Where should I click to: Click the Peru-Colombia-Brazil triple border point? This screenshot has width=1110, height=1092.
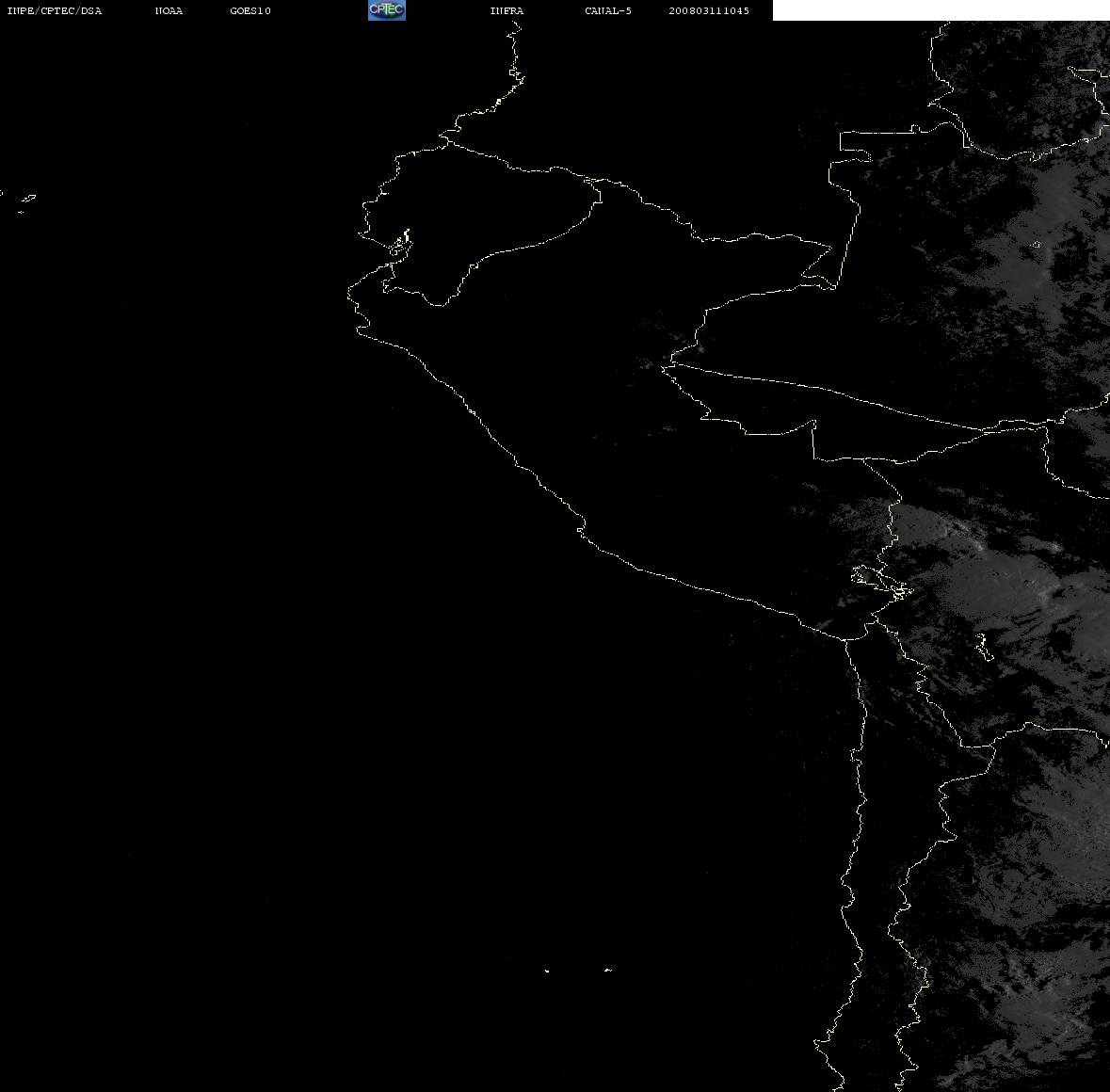[835, 286]
